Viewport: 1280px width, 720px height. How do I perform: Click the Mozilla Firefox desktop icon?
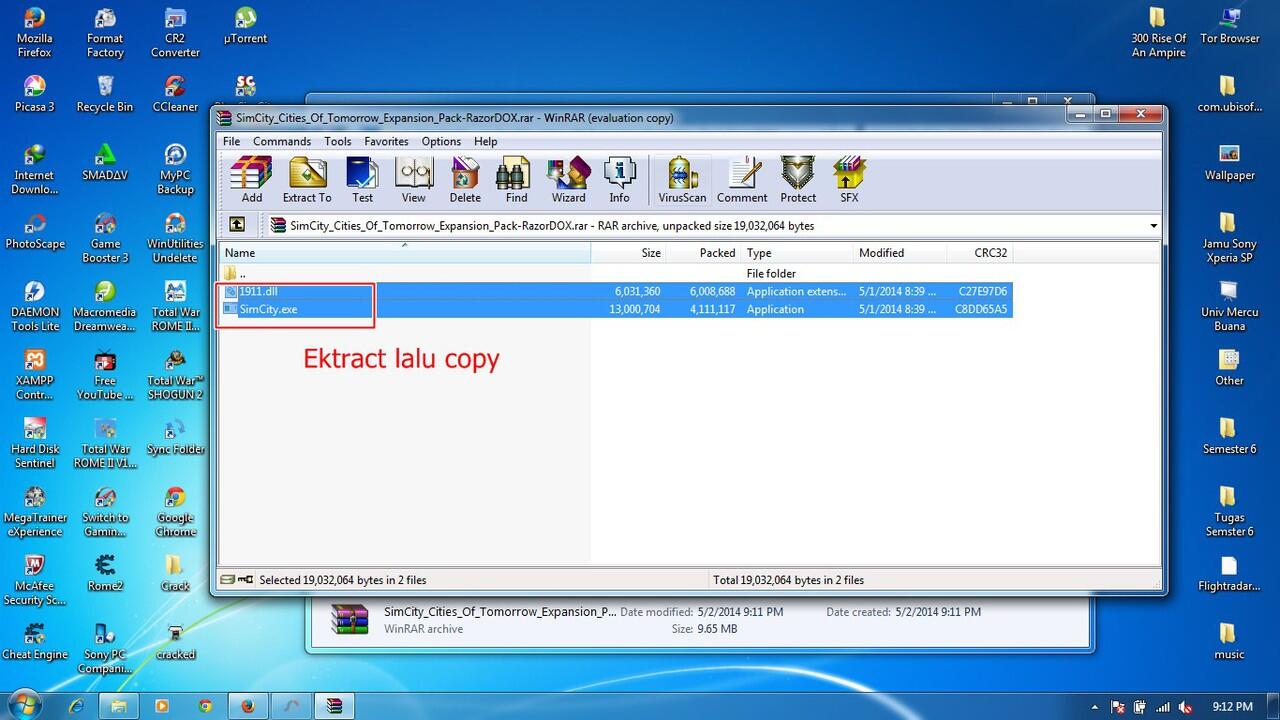point(34,33)
